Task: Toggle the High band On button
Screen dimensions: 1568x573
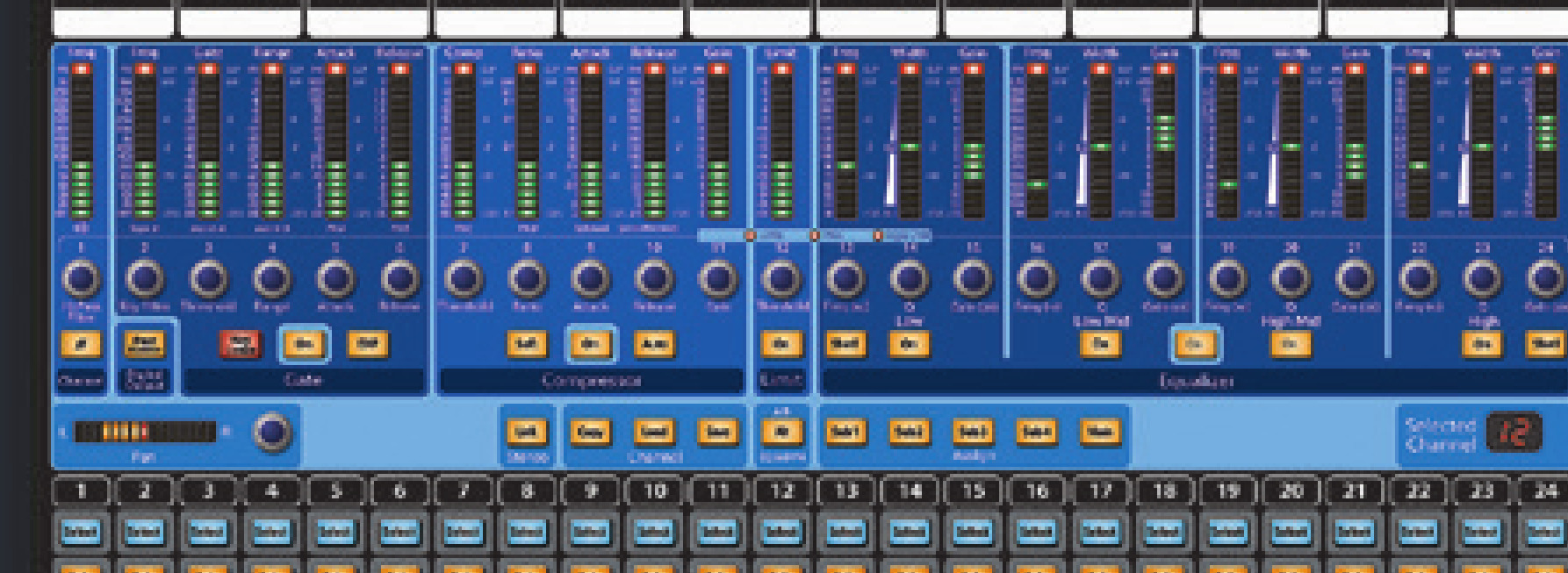Action: (1482, 344)
